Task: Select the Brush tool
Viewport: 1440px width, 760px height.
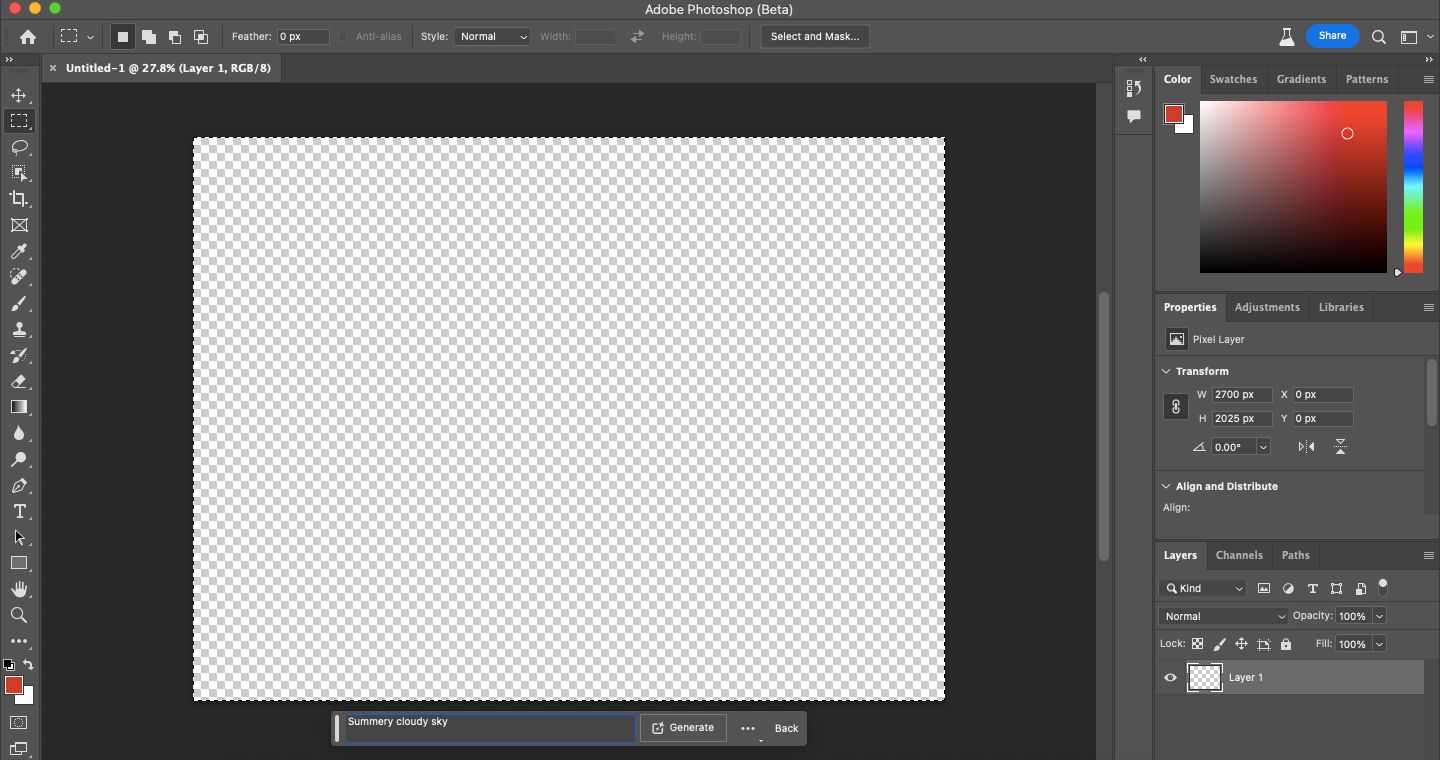Action: coord(18,304)
